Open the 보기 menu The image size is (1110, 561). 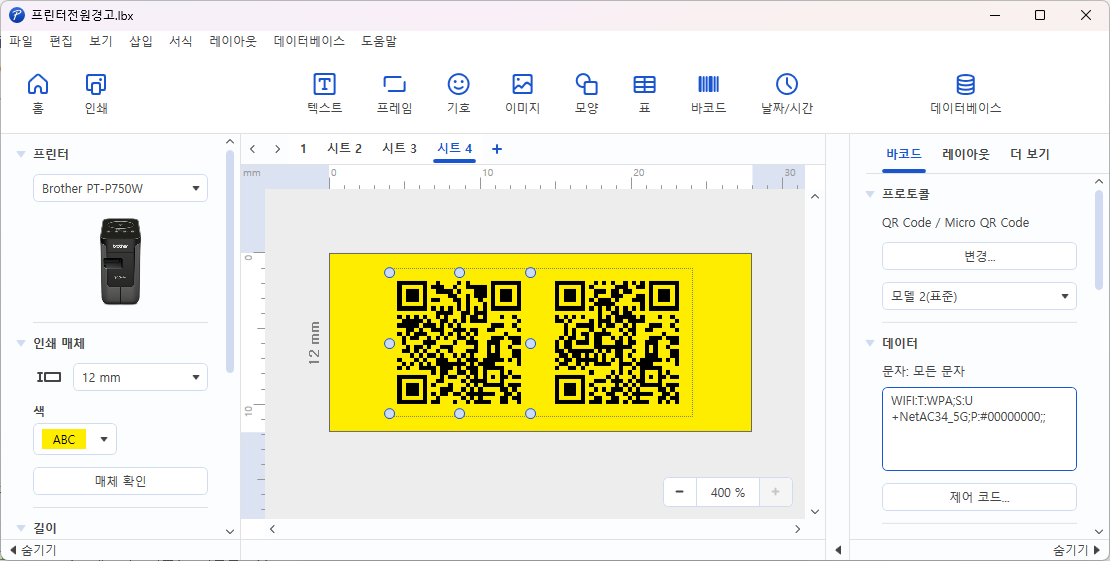pos(101,41)
